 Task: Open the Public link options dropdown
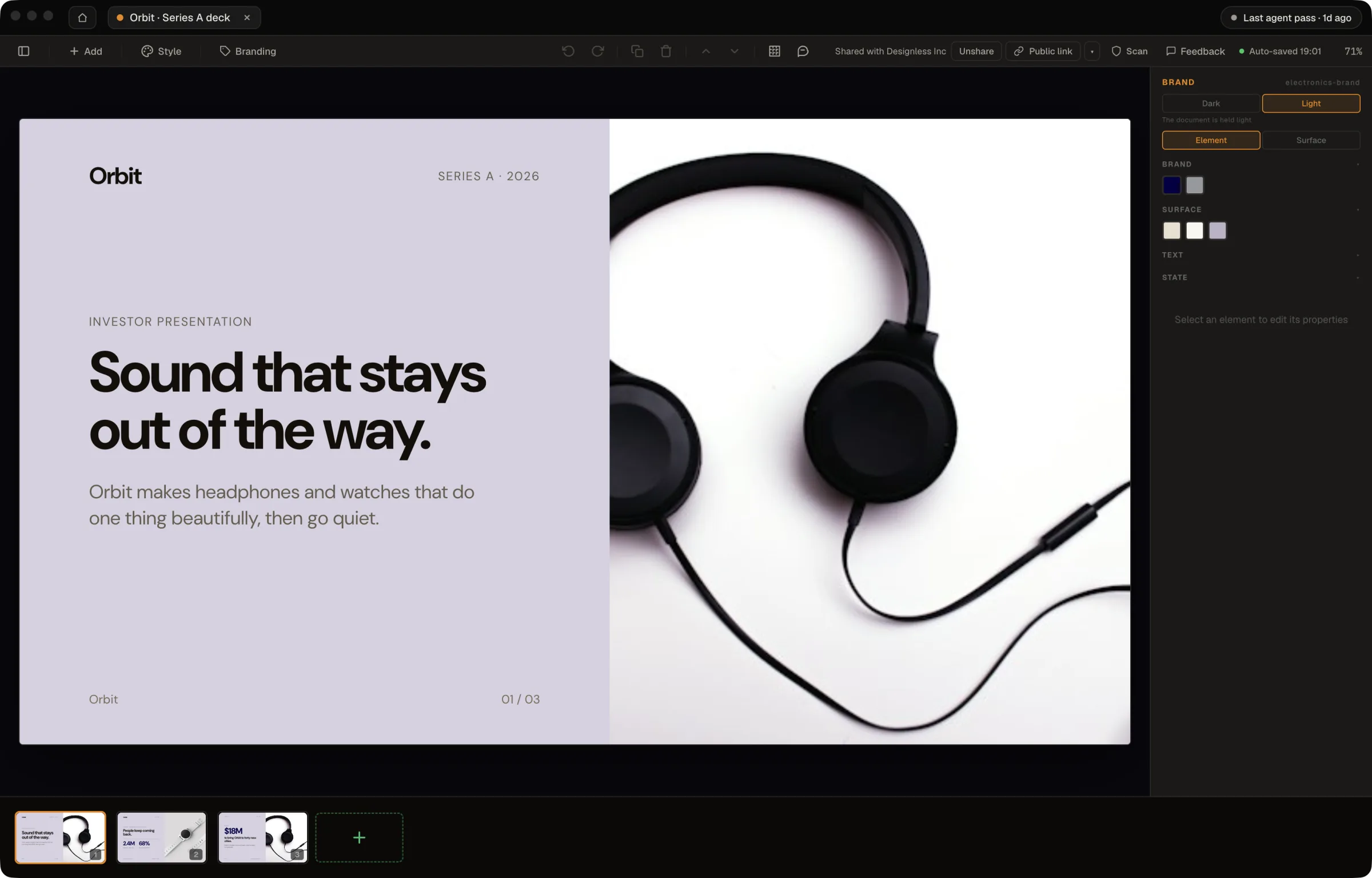coord(1092,51)
